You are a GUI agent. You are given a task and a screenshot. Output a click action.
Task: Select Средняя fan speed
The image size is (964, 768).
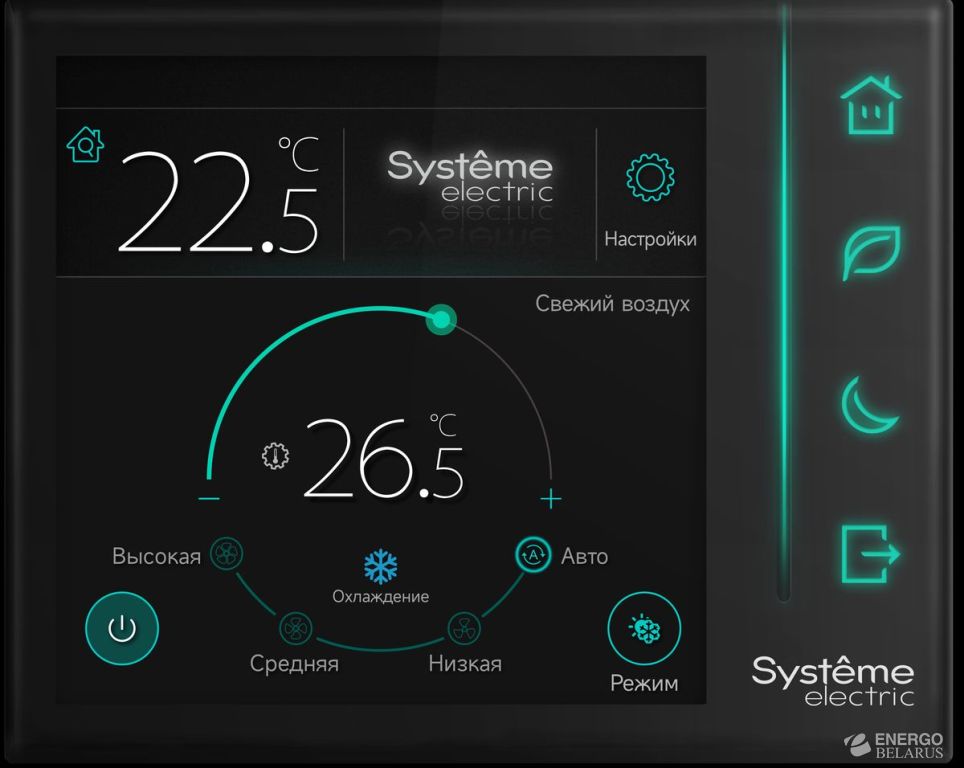[296, 628]
